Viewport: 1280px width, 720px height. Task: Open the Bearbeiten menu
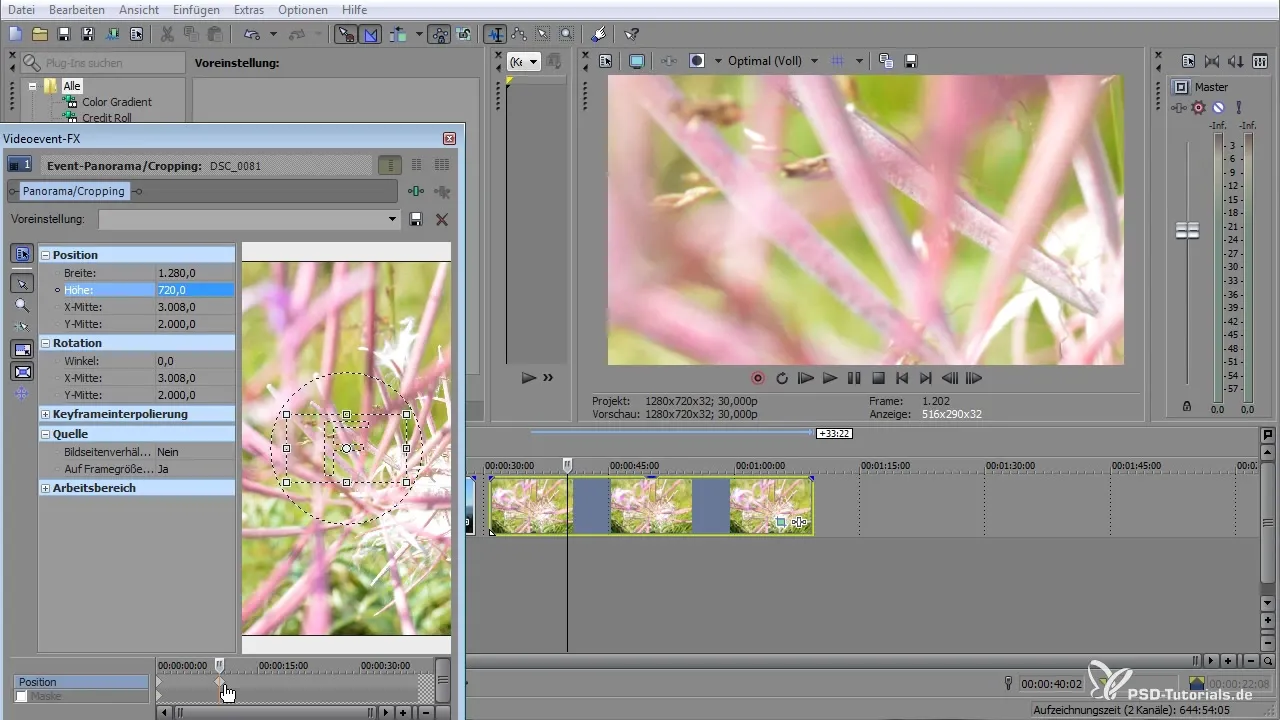click(x=77, y=9)
